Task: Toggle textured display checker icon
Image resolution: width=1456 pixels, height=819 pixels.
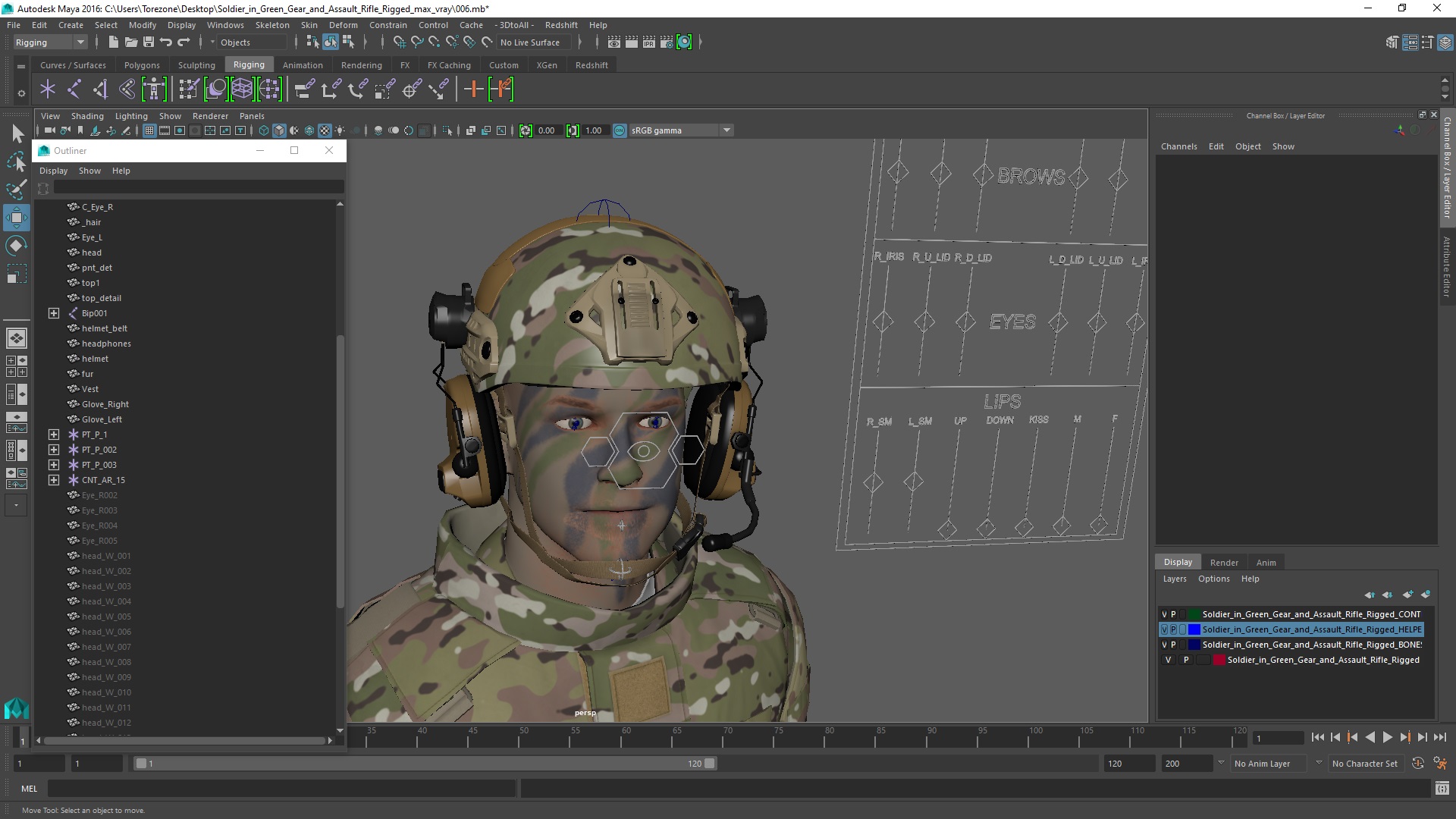Action: (x=325, y=130)
